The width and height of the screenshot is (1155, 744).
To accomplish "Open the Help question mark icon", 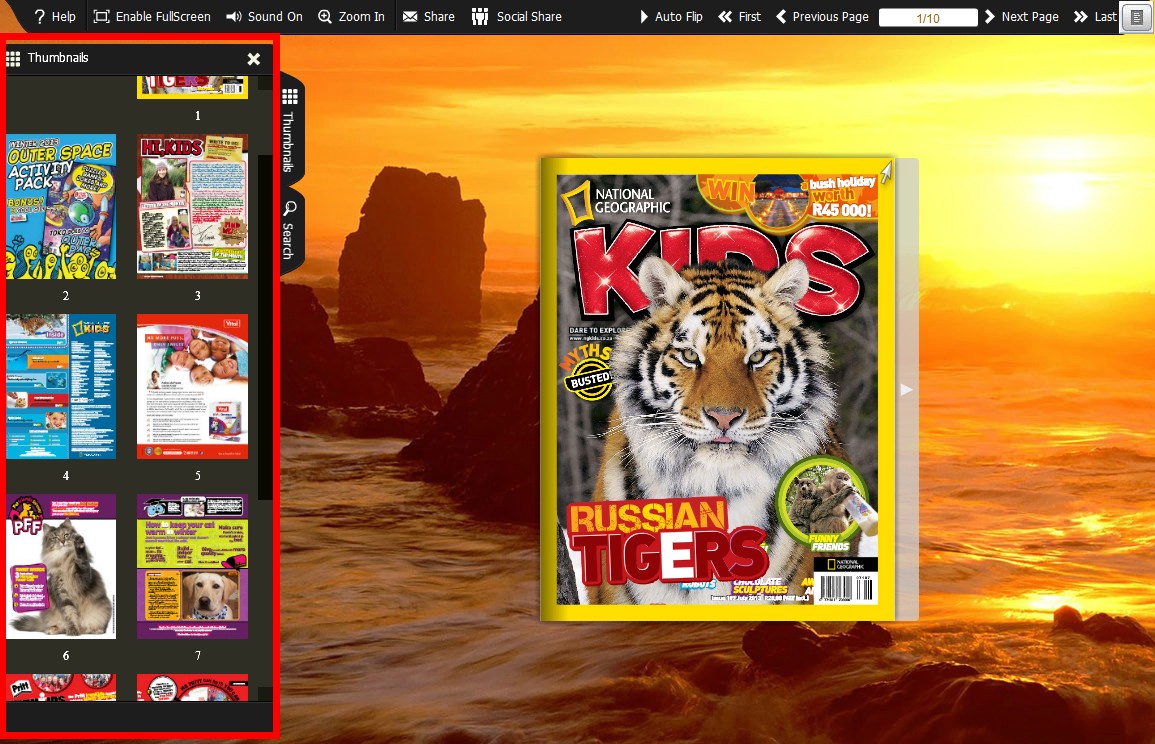I will [40, 16].
